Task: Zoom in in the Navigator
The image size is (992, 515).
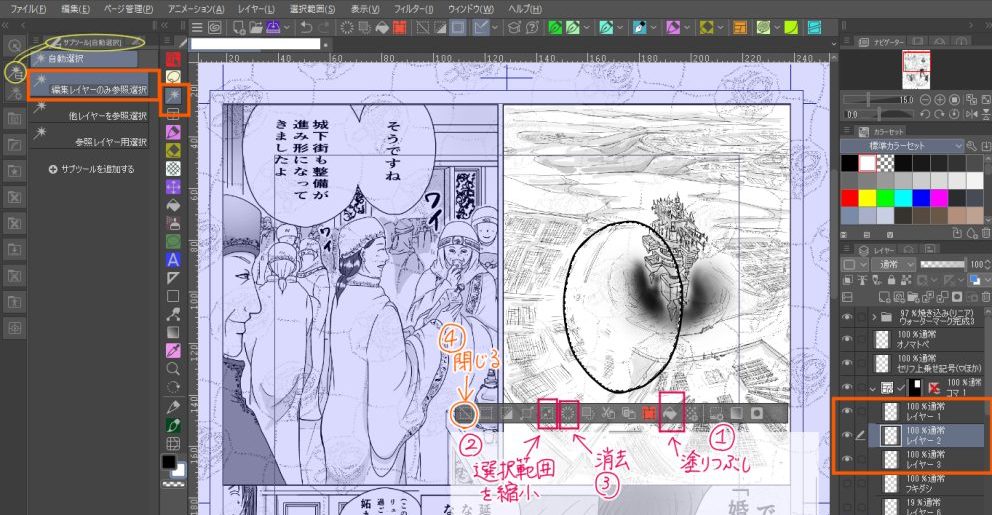Action: click(940, 100)
